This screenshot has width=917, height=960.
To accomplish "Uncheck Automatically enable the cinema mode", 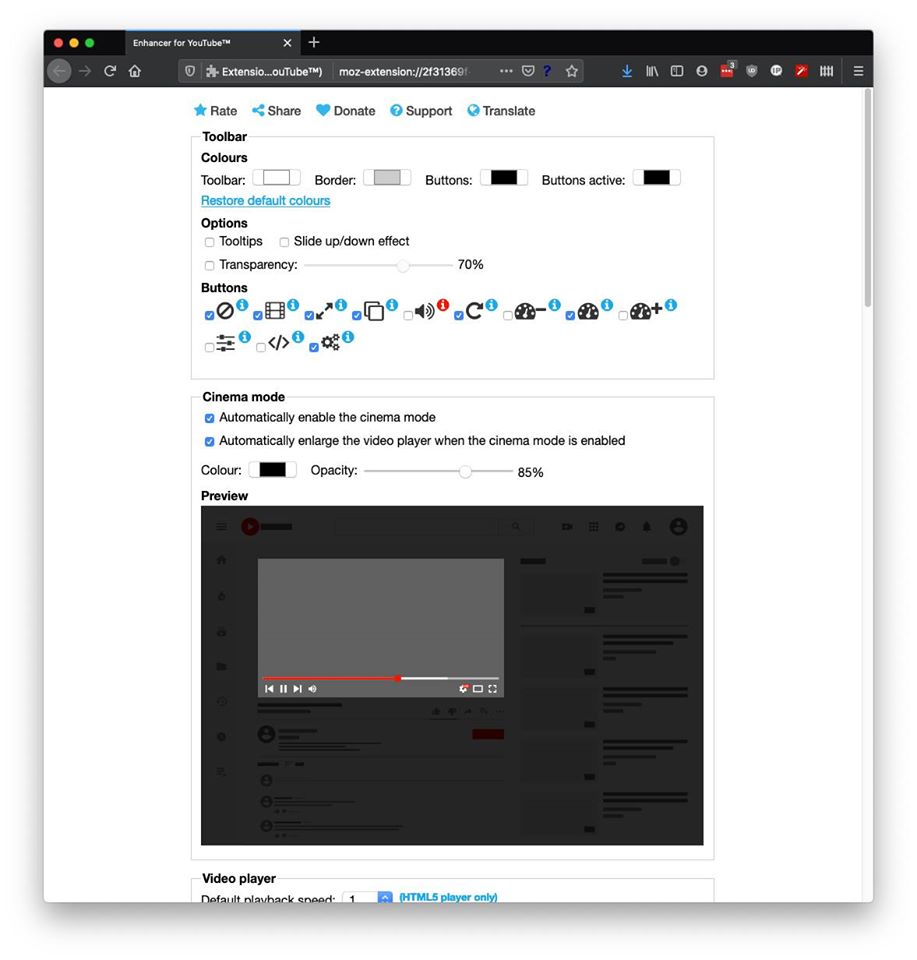I will (x=209, y=418).
